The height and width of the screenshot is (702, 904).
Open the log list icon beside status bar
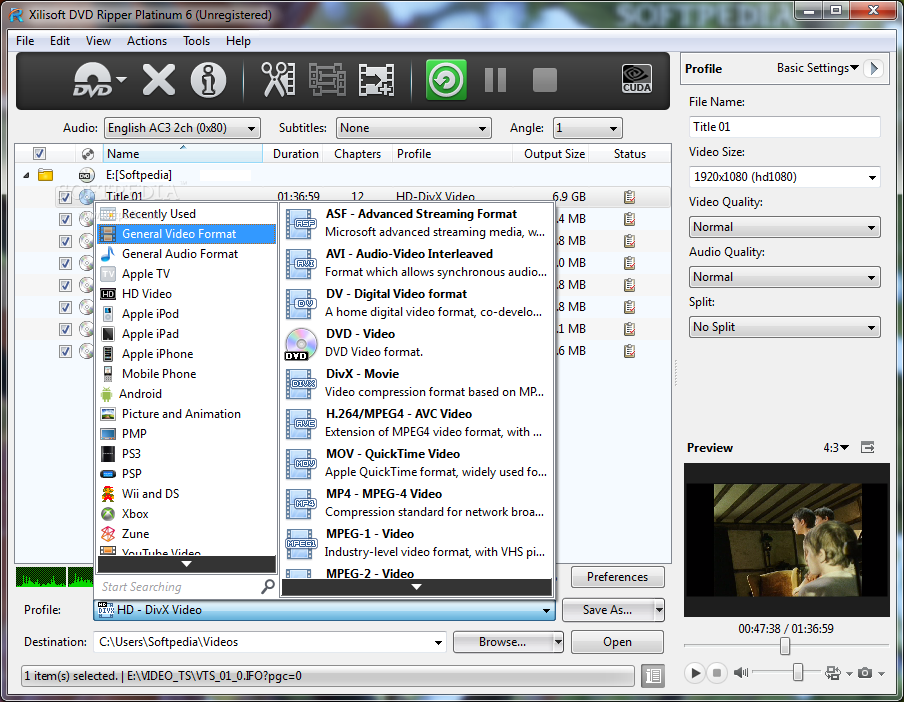(x=653, y=675)
